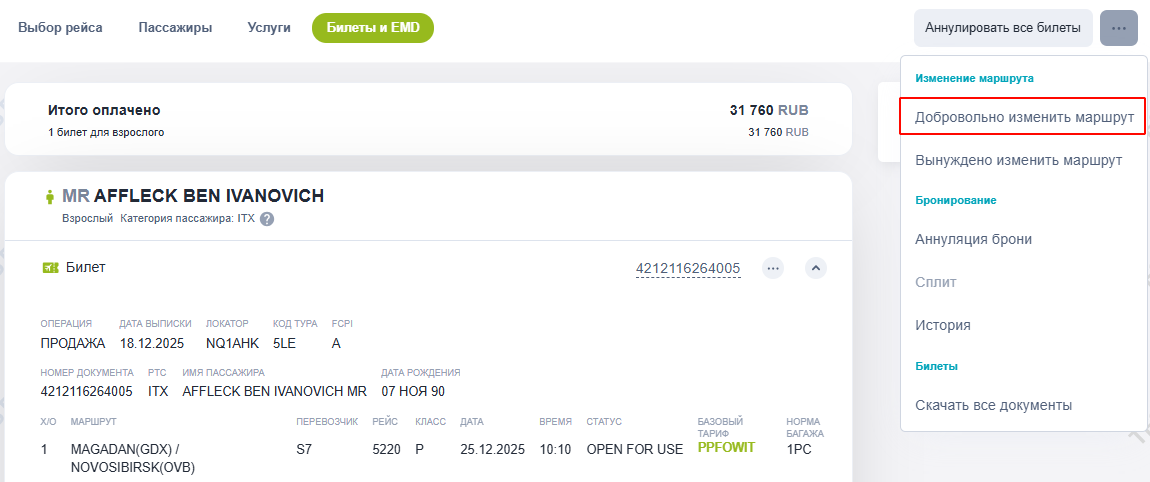Click the green adult passenger icon
Image resolution: width=1150 pixels, height=482 pixels.
(x=49, y=197)
